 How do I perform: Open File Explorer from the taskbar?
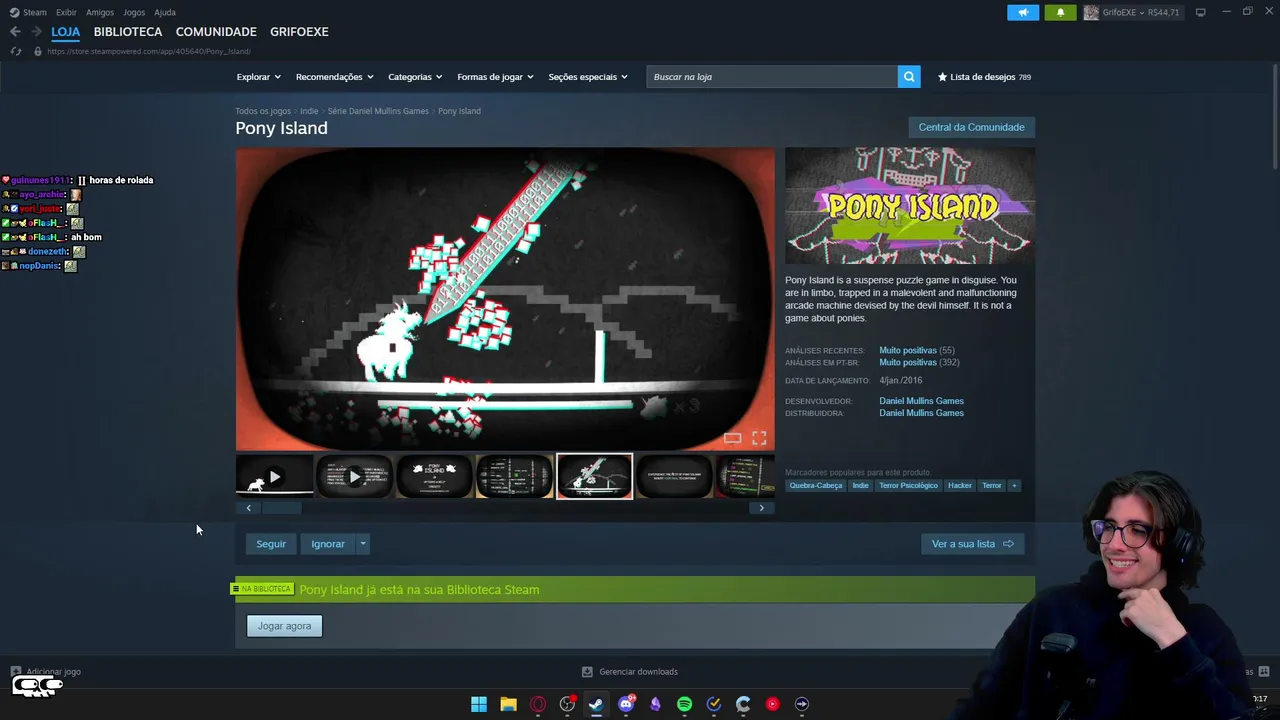coord(508,704)
